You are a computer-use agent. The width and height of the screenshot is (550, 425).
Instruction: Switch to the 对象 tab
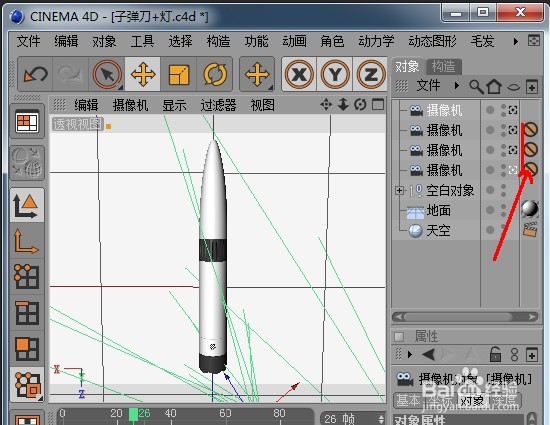pos(407,66)
